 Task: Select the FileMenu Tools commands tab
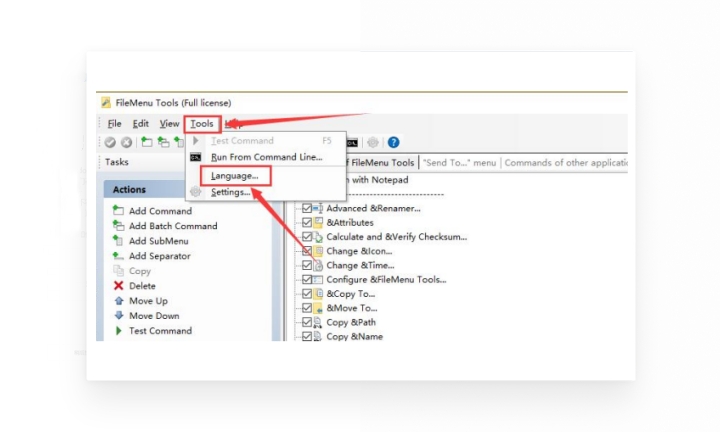[x=382, y=163]
